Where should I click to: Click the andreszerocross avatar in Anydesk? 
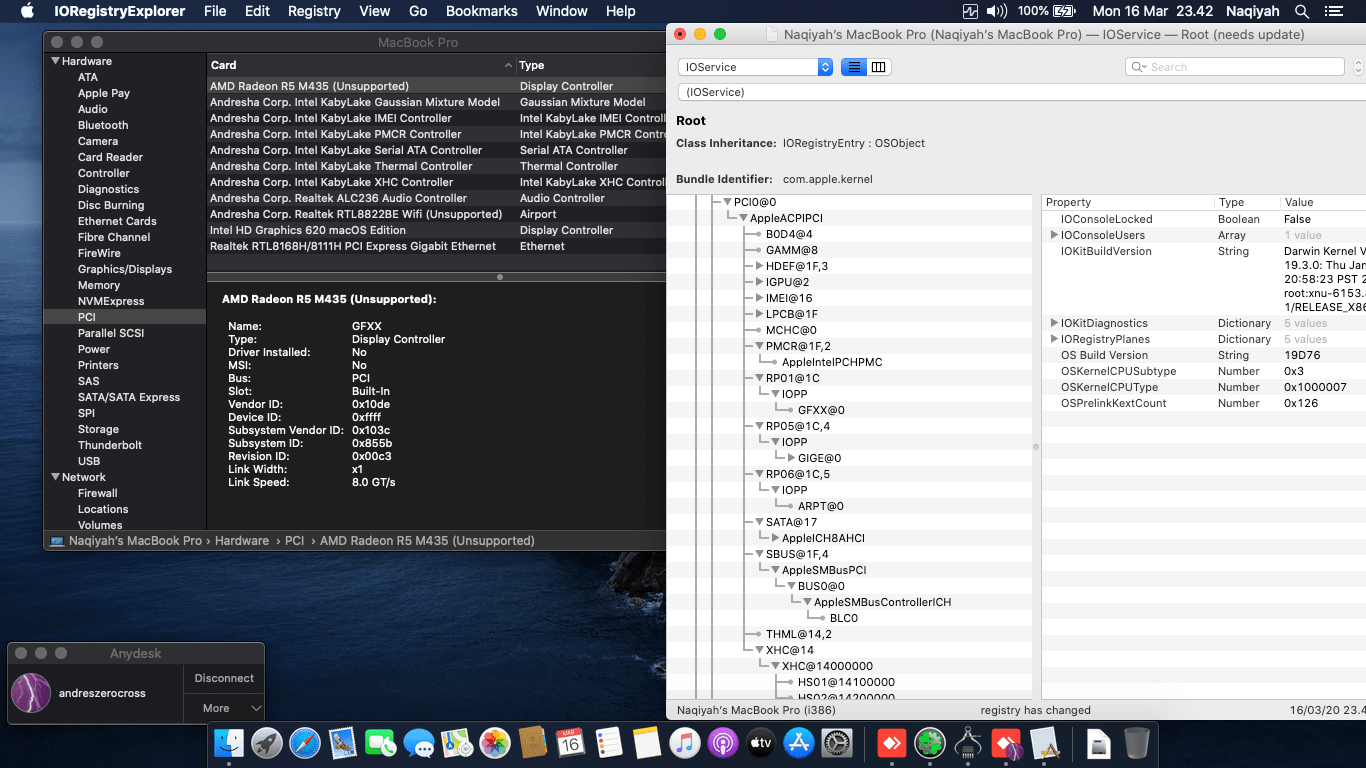click(x=30, y=693)
